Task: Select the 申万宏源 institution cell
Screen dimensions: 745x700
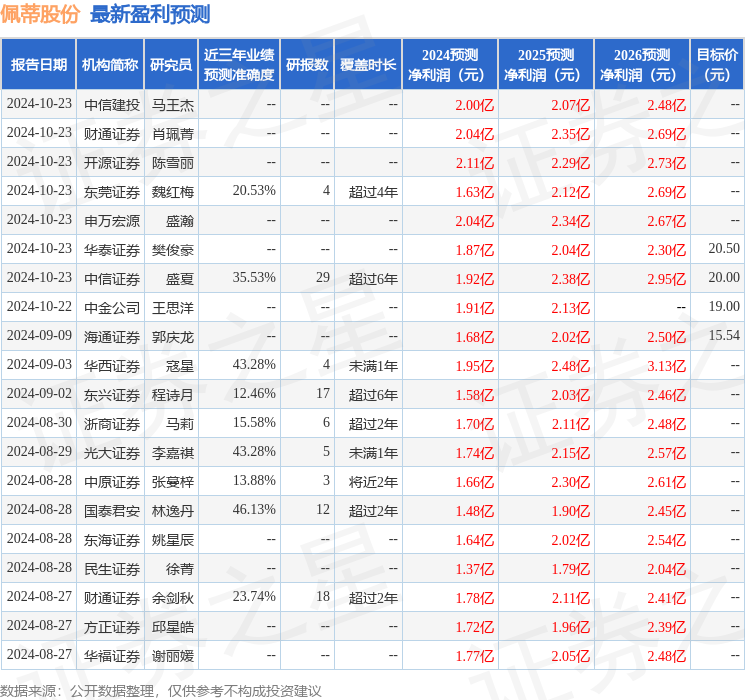Action: (112, 221)
